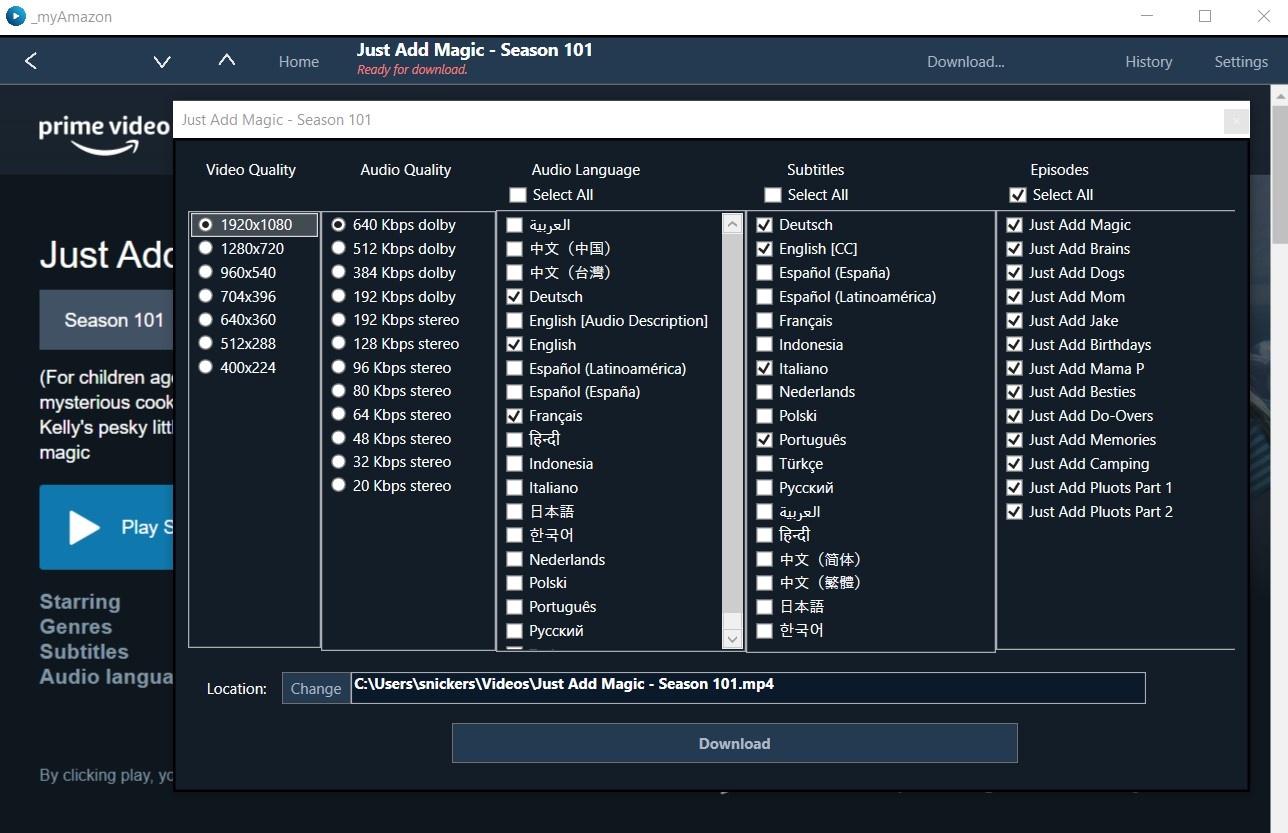
Task: Click the download location path field
Action: 748,688
